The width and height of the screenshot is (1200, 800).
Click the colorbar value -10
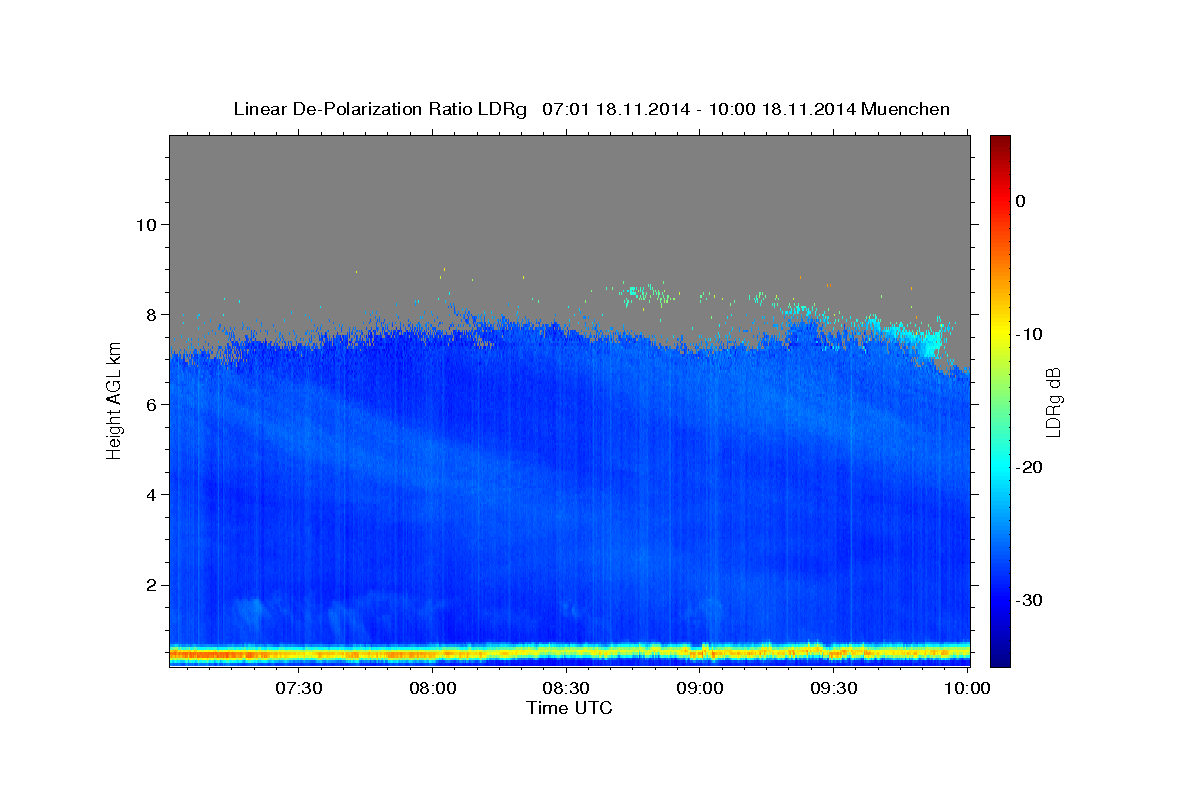[x=1028, y=334]
